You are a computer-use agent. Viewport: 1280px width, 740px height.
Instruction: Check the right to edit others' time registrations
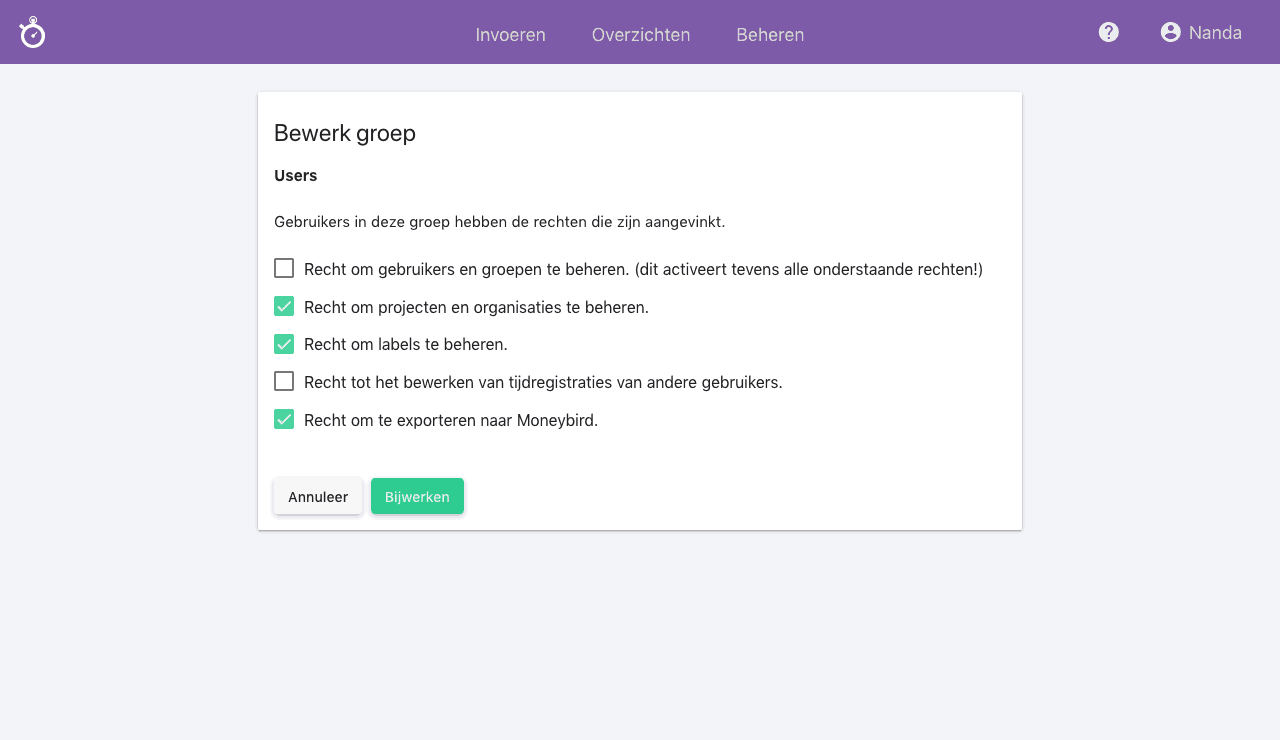284,381
